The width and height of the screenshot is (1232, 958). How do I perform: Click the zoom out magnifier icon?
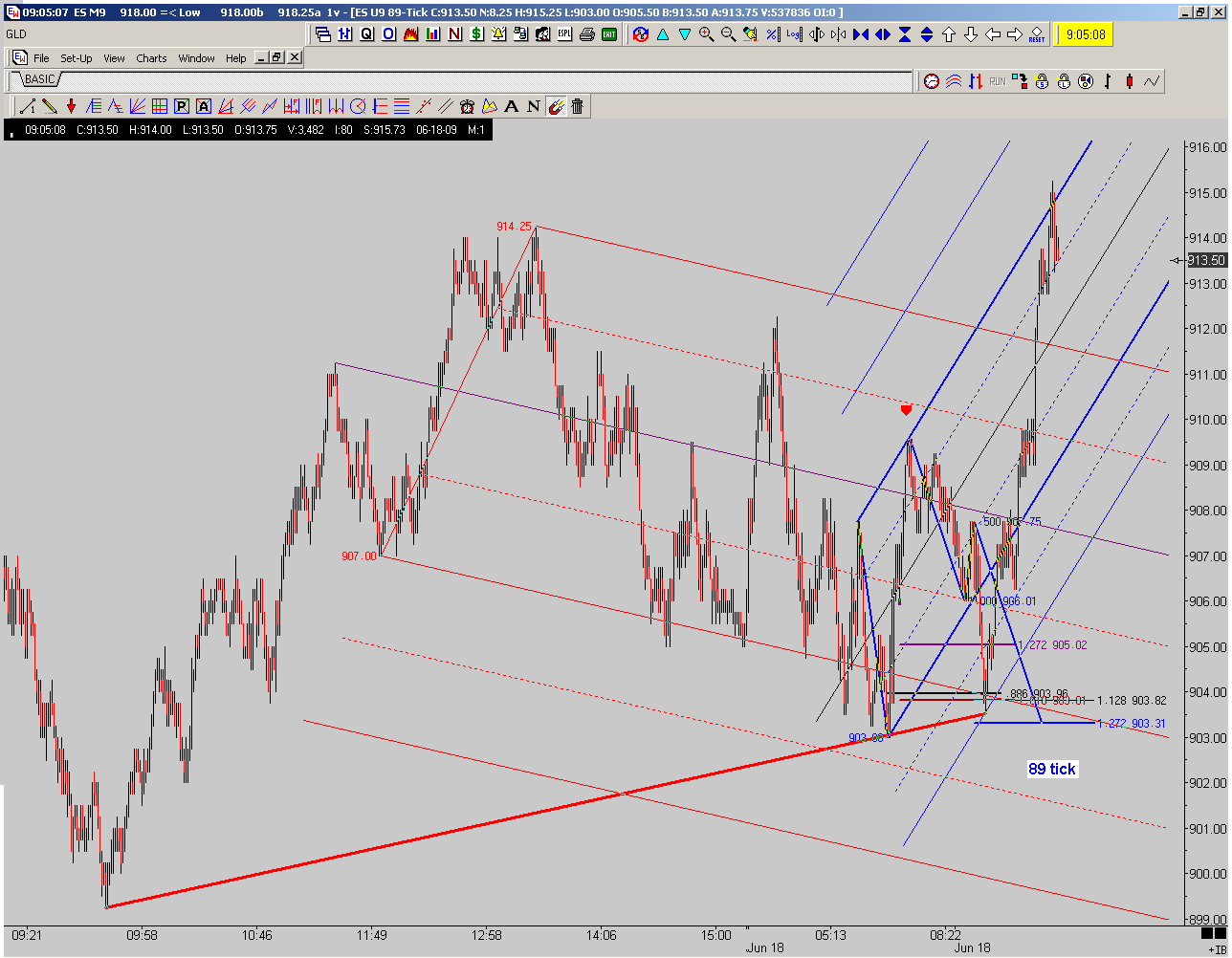(728, 34)
